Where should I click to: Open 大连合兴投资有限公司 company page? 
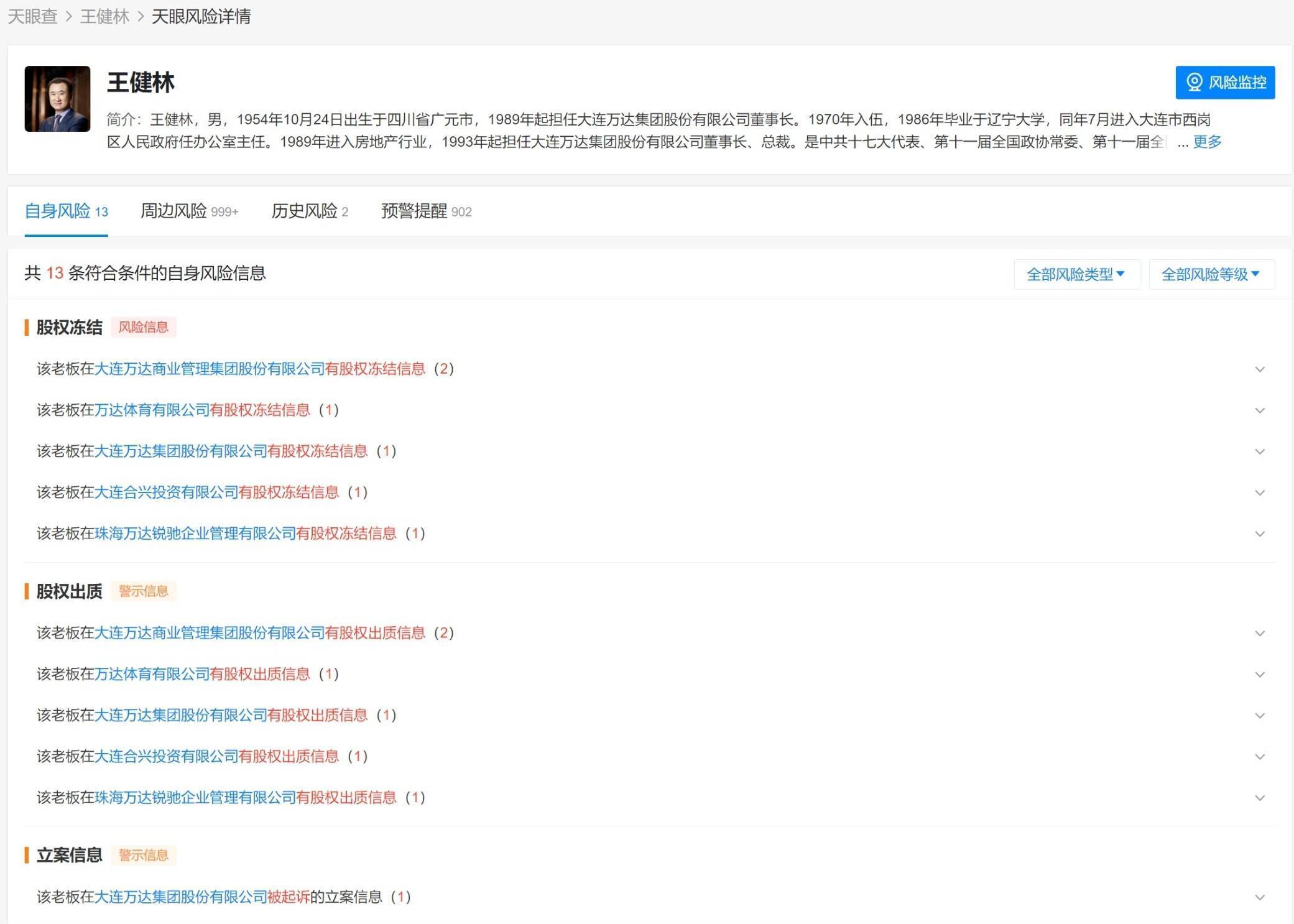pos(166,492)
